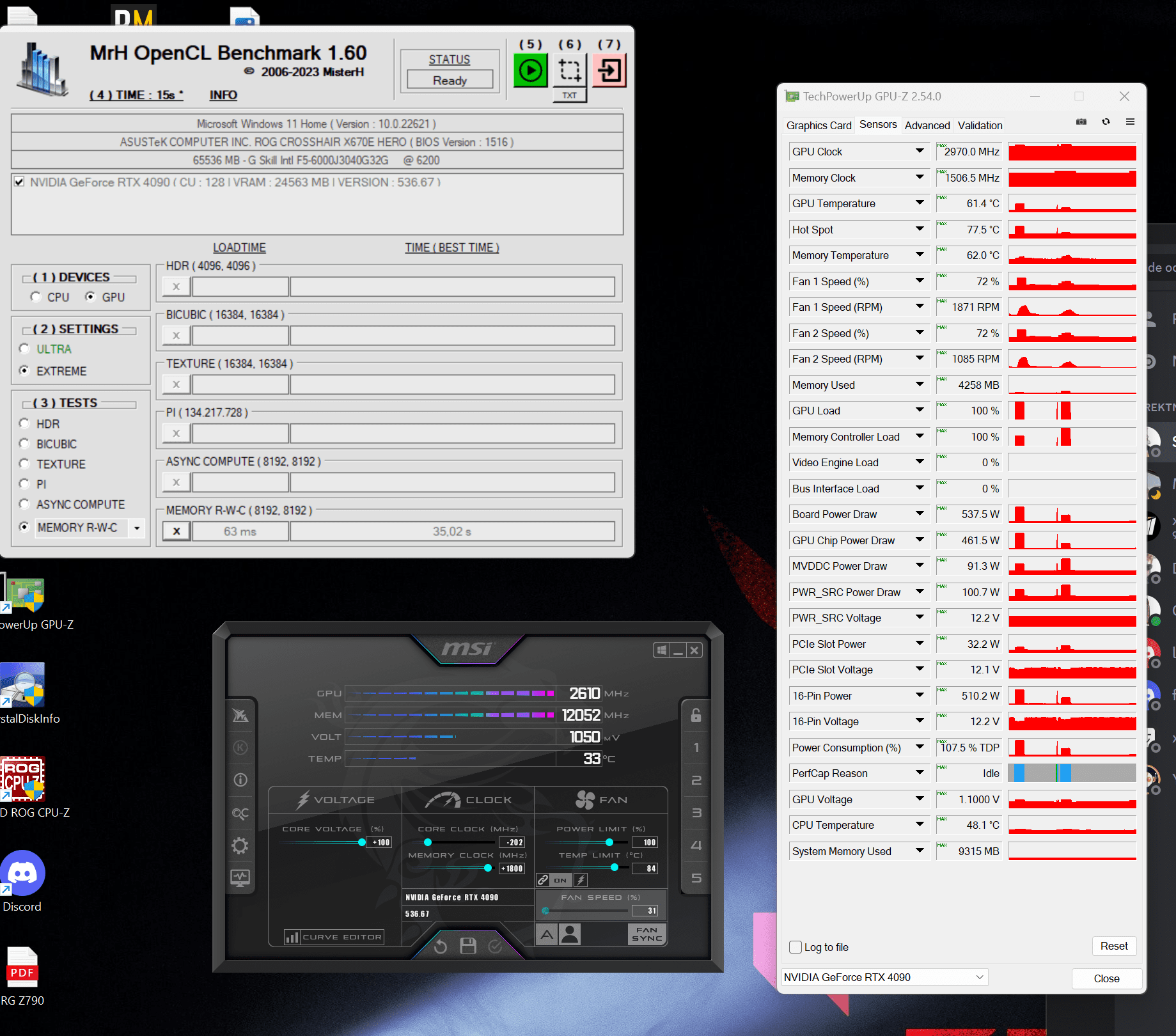This screenshot has height=1036, width=1176.
Task: Click the red exit icon (7)
Action: tap(609, 70)
